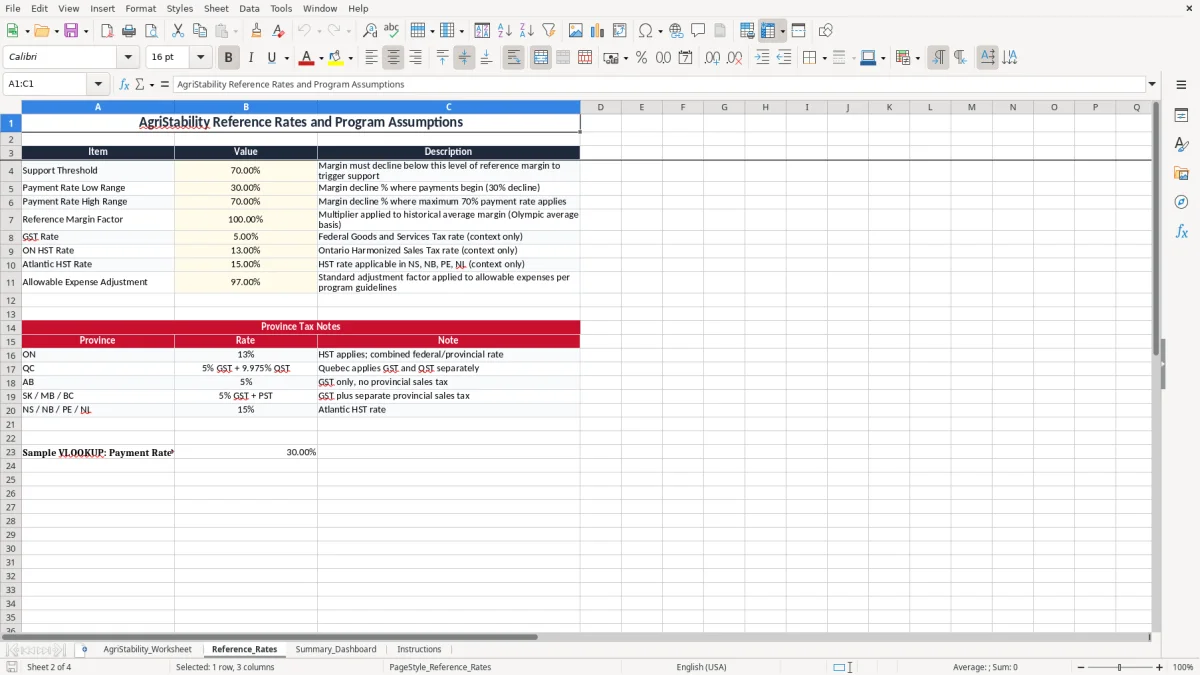The height and width of the screenshot is (675, 1200).
Task: Run the spelling check (abc) icon
Action: click(392, 31)
